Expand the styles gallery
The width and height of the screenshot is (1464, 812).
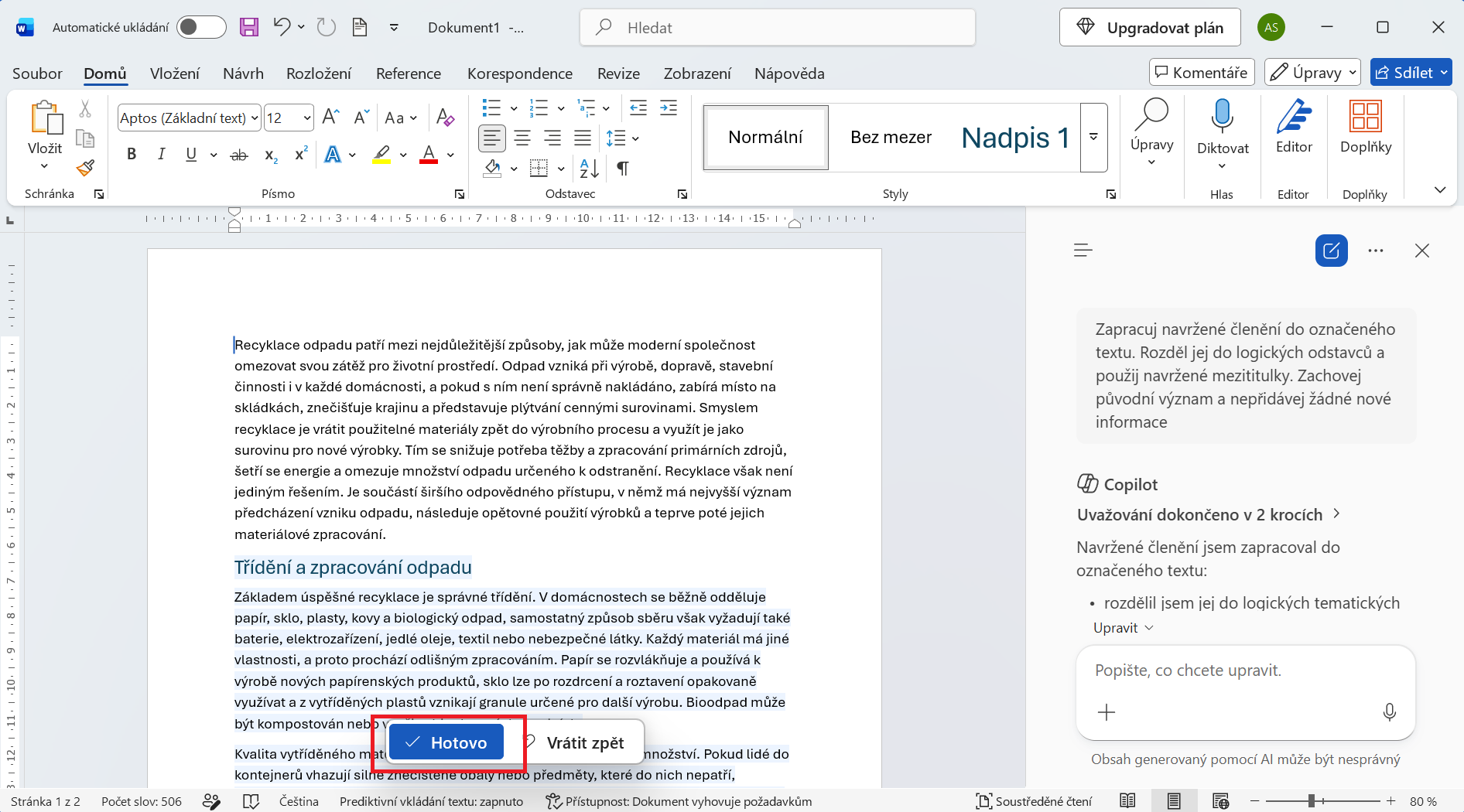(1093, 137)
